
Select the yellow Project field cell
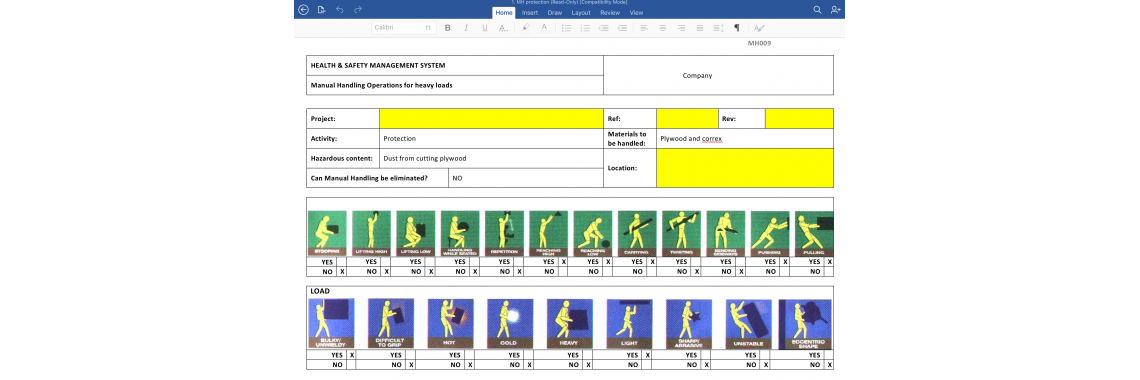point(491,118)
